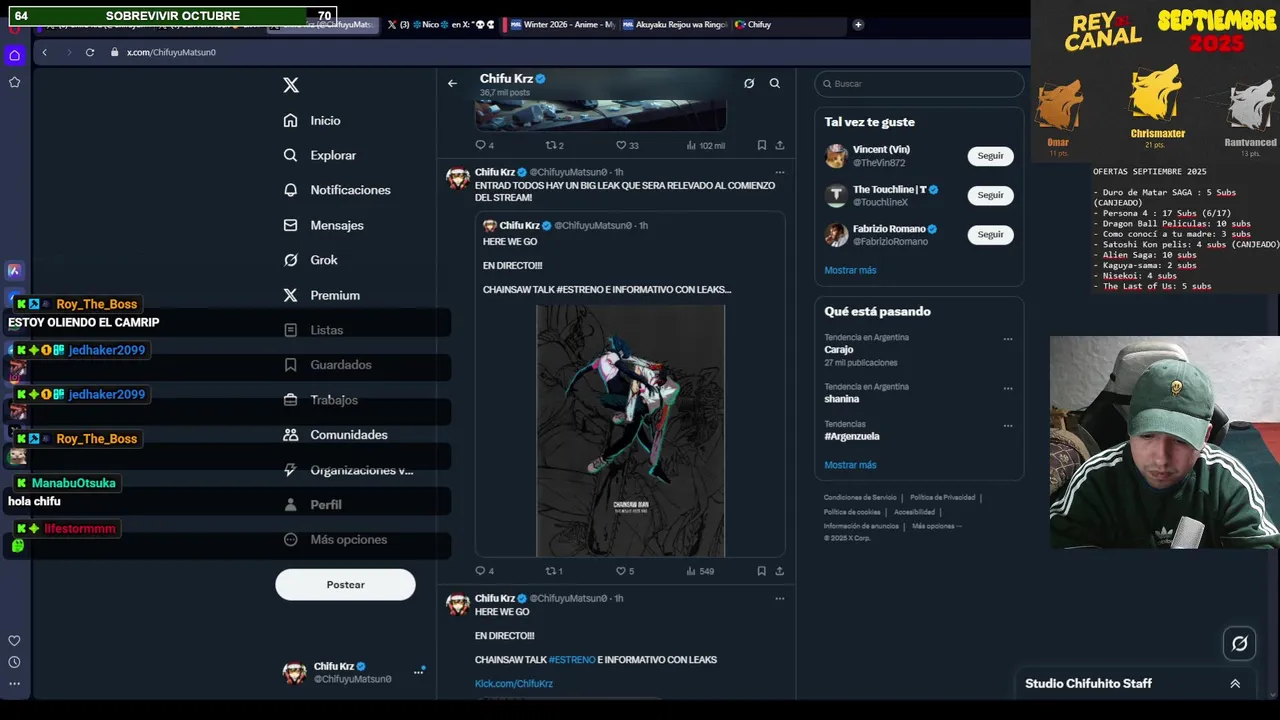Open Notificaciones from the sidebar
The height and width of the screenshot is (720, 1280).
(x=350, y=190)
